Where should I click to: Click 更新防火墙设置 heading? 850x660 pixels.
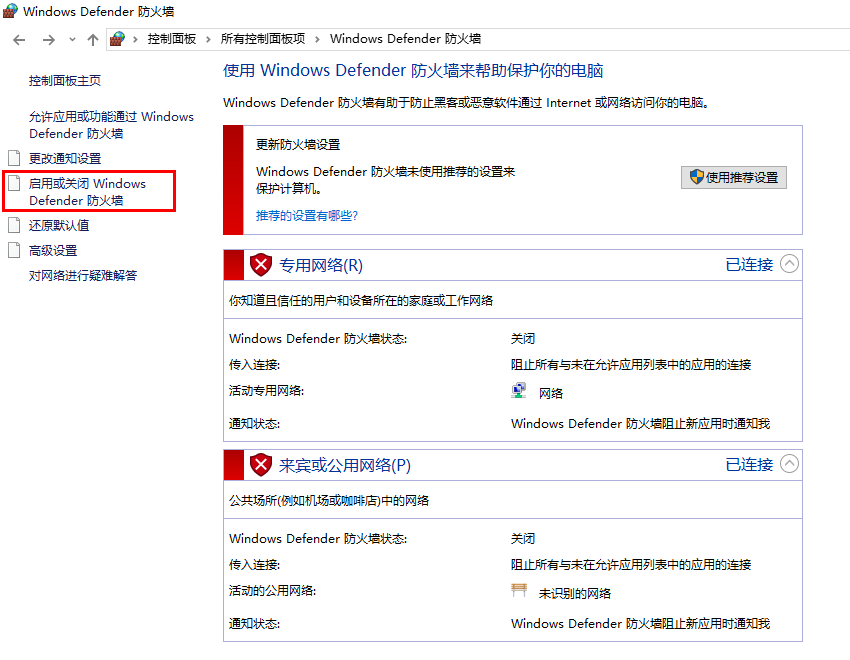pyautogui.click(x=298, y=145)
